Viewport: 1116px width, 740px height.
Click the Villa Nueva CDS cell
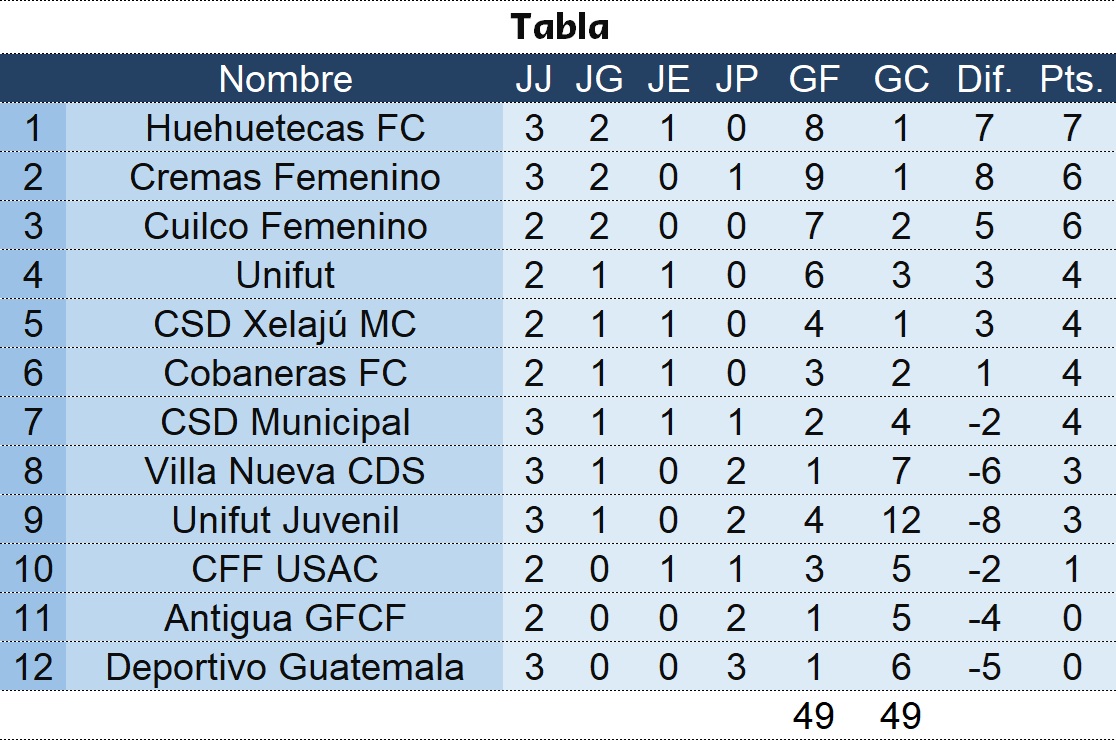285,471
